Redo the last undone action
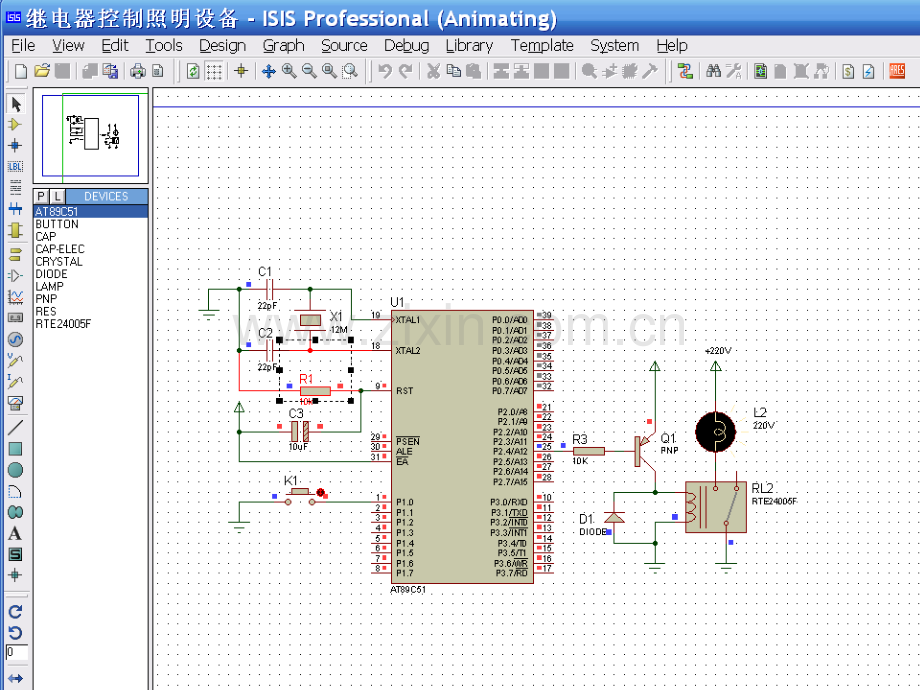Viewport: 920px width, 690px height. (x=405, y=71)
